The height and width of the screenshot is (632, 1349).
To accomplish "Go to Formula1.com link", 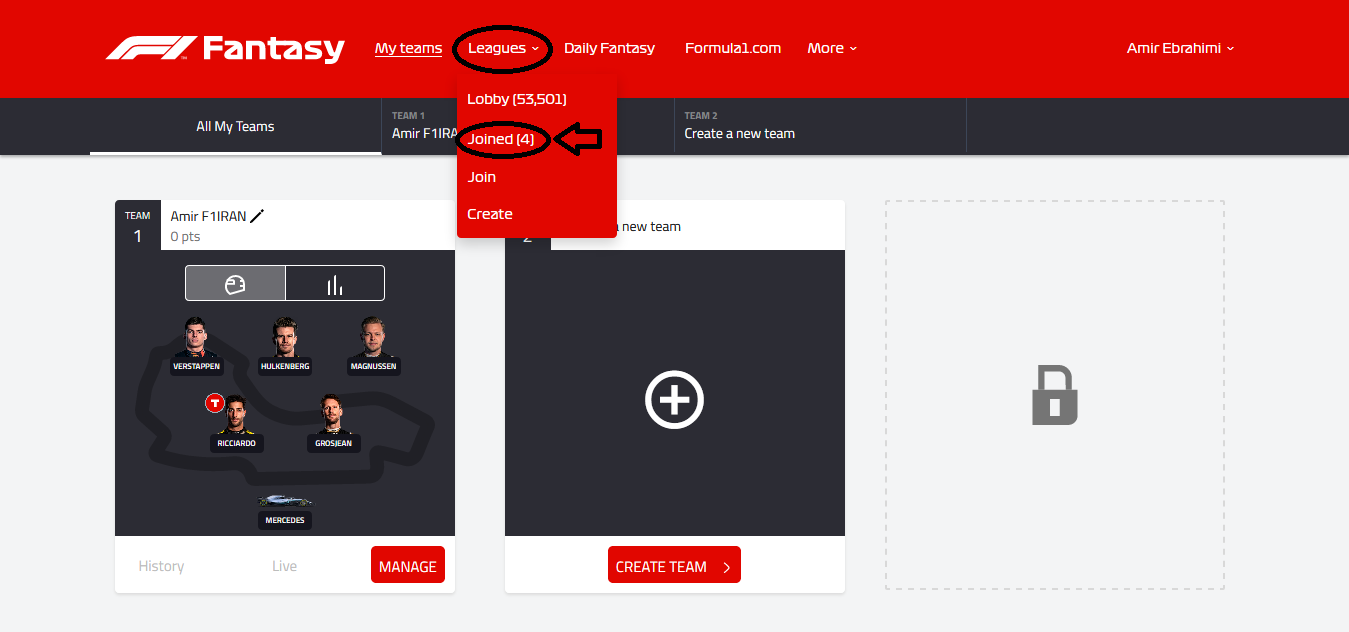I will 733,48.
